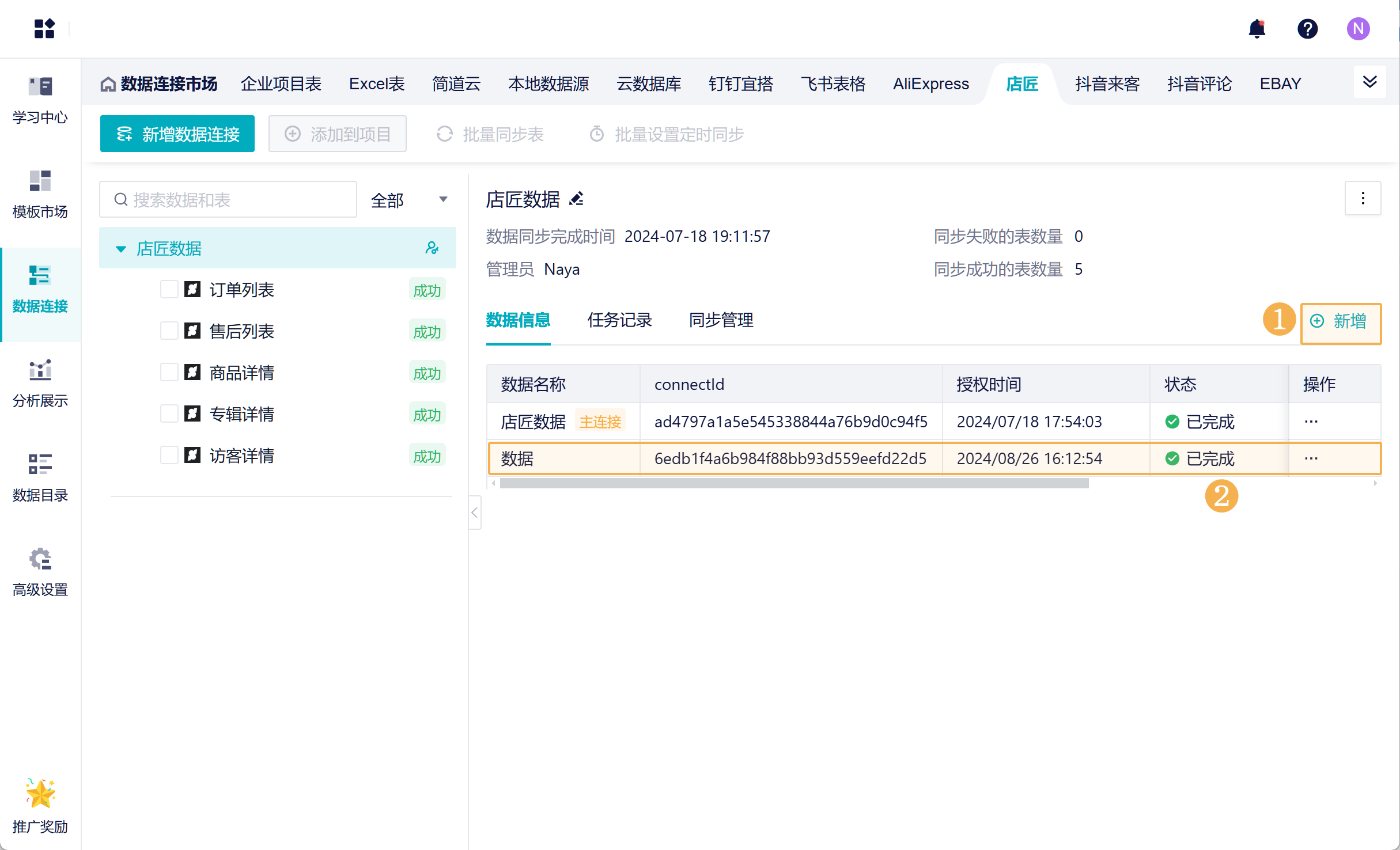Switch to the 抖音来客 tab
This screenshot has width=1400, height=850.
point(1107,84)
